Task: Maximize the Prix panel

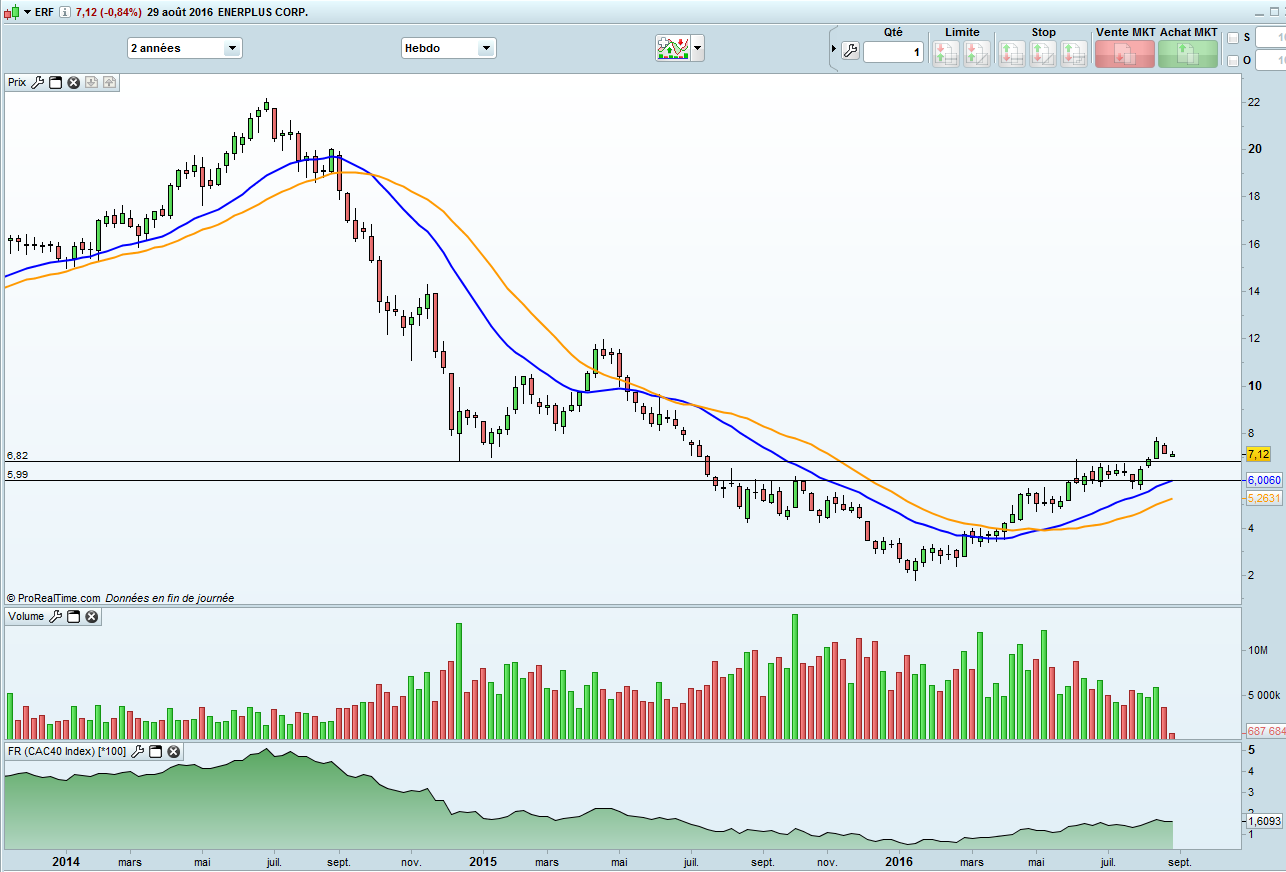Action: tap(56, 83)
